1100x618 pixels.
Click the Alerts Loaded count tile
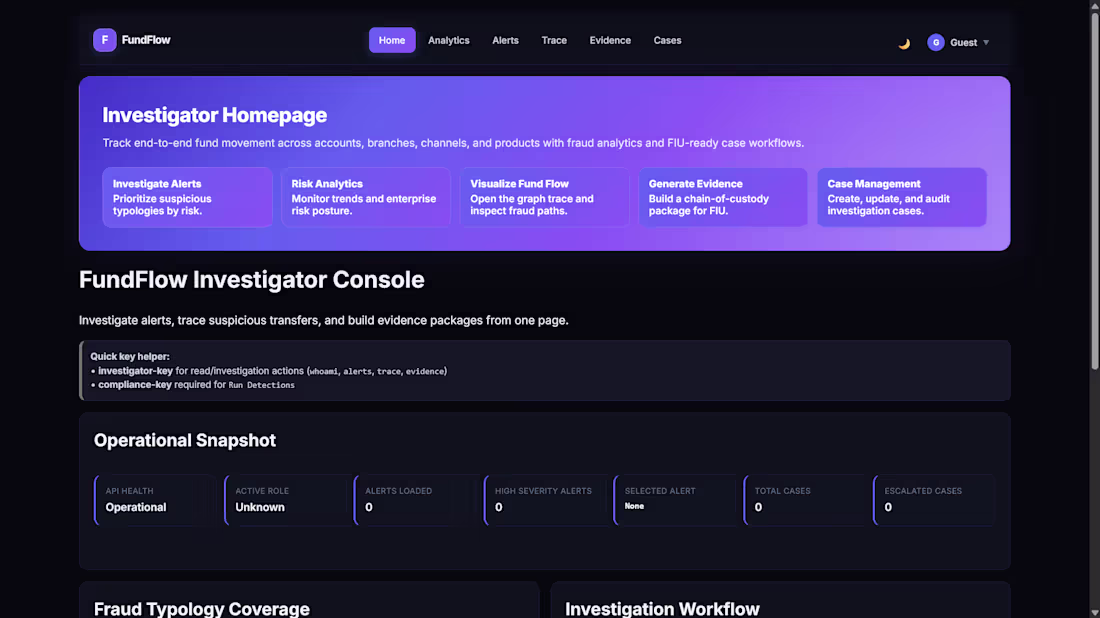coord(415,499)
